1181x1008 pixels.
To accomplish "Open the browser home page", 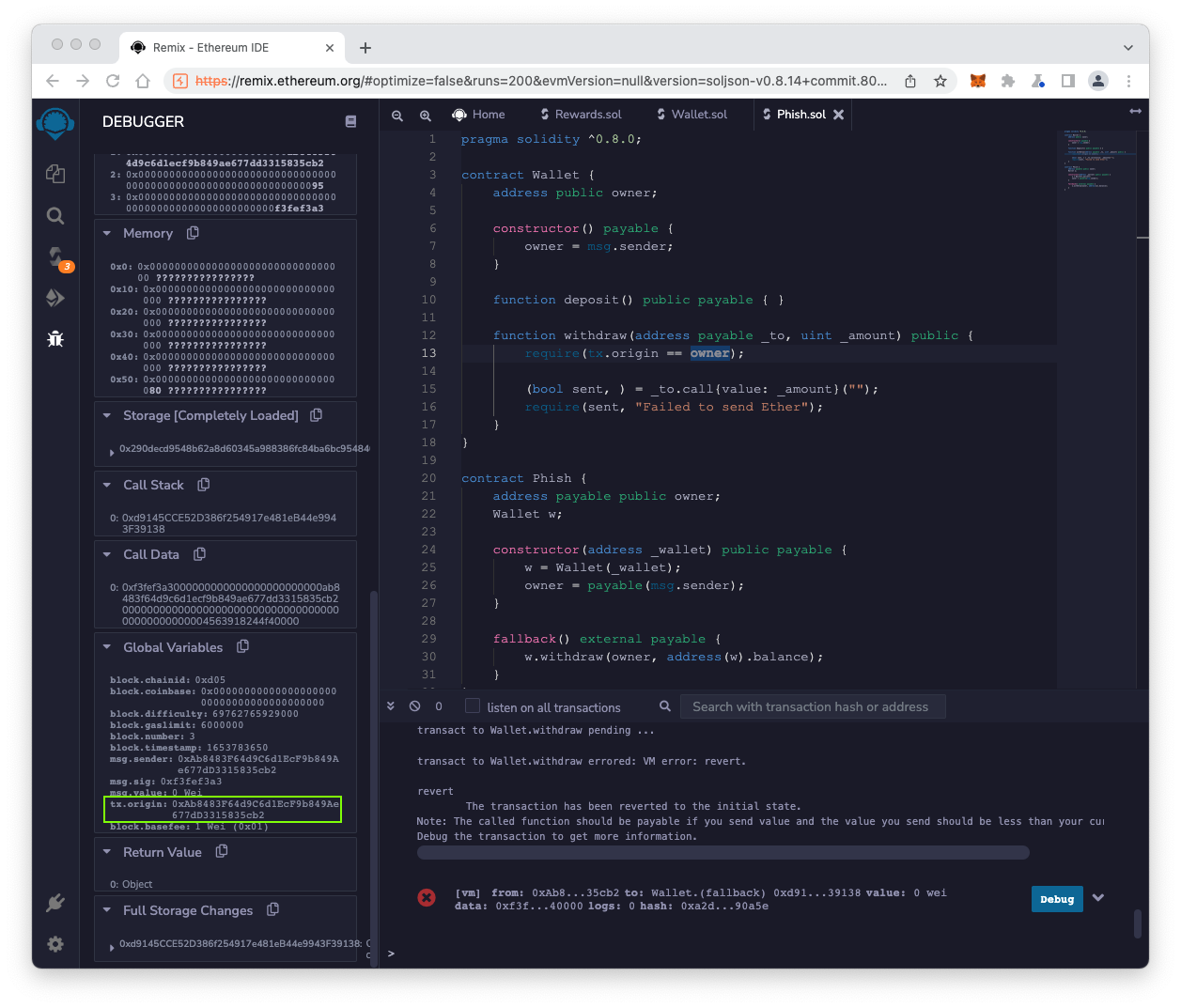I will click(143, 81).
